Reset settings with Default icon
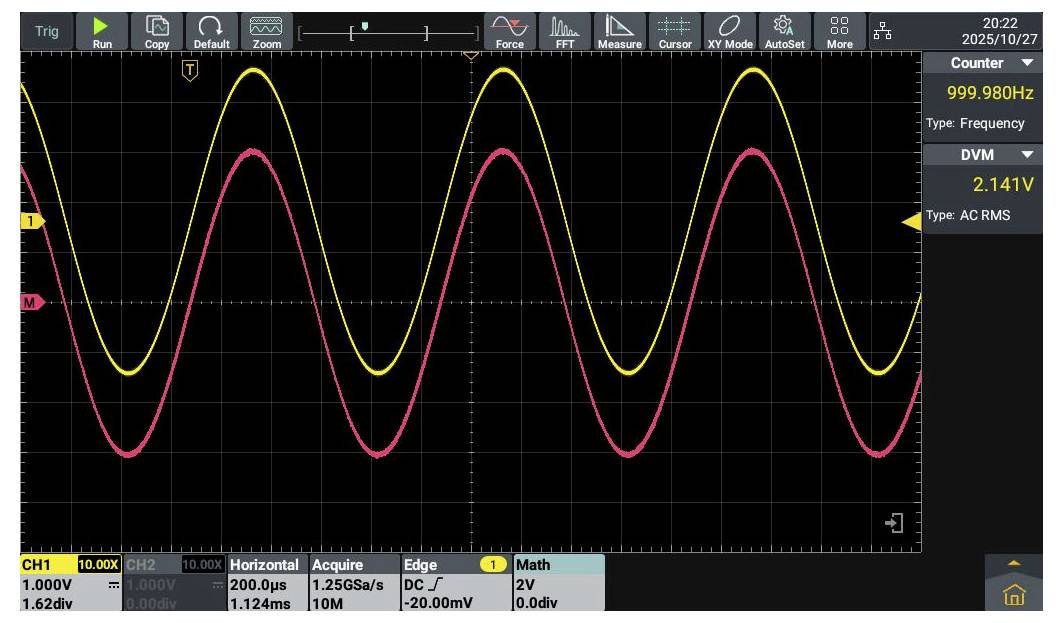Screen dimensions: 1063x623 [211, 31]
